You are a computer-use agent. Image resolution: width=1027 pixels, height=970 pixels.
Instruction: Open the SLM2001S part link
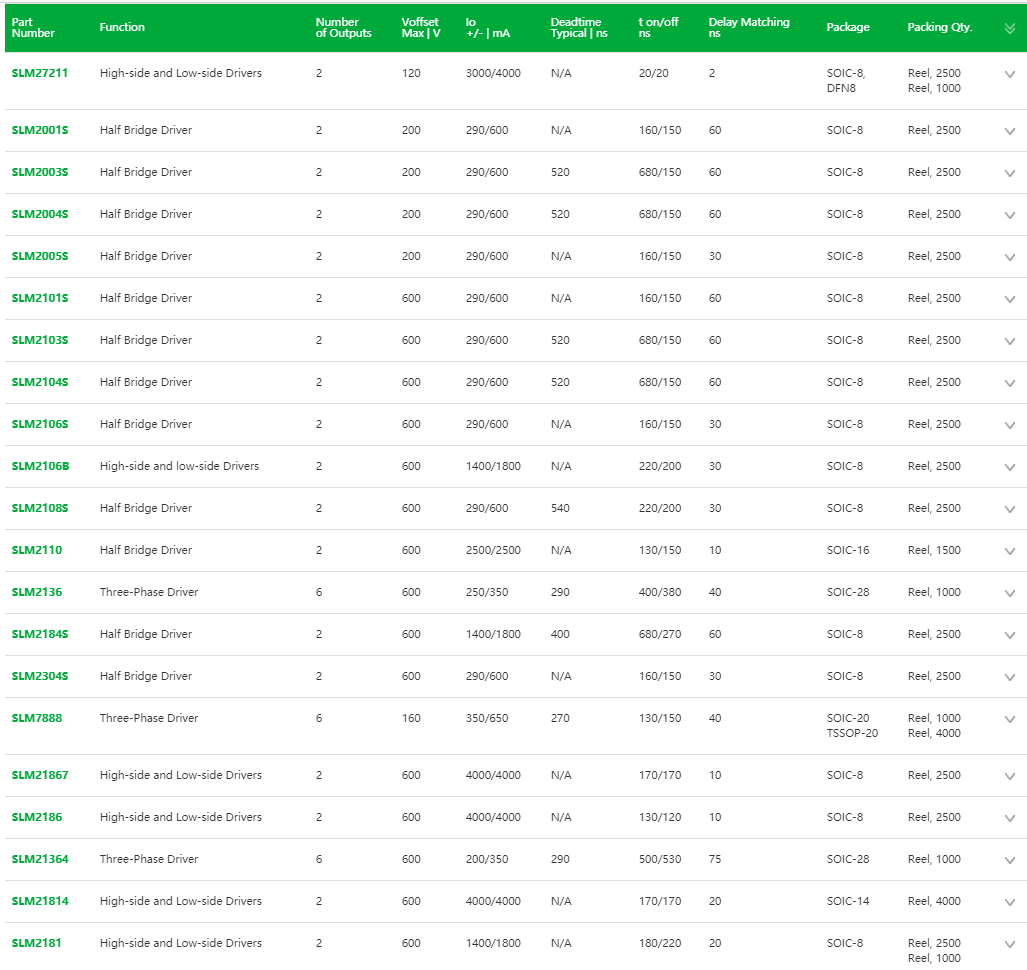39,130
